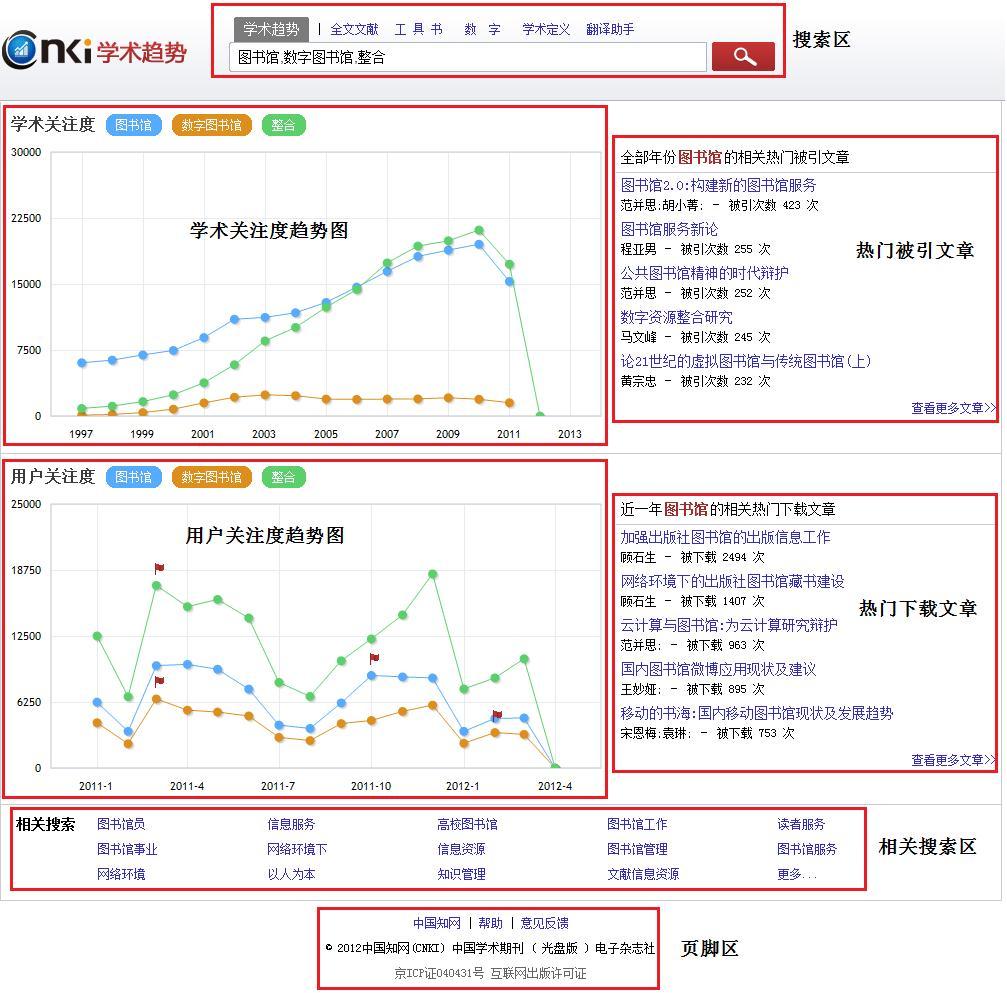This screenshot has width=1007, height=993.
Task: Click the red flag marker near 2011-10
Action: 374,658
